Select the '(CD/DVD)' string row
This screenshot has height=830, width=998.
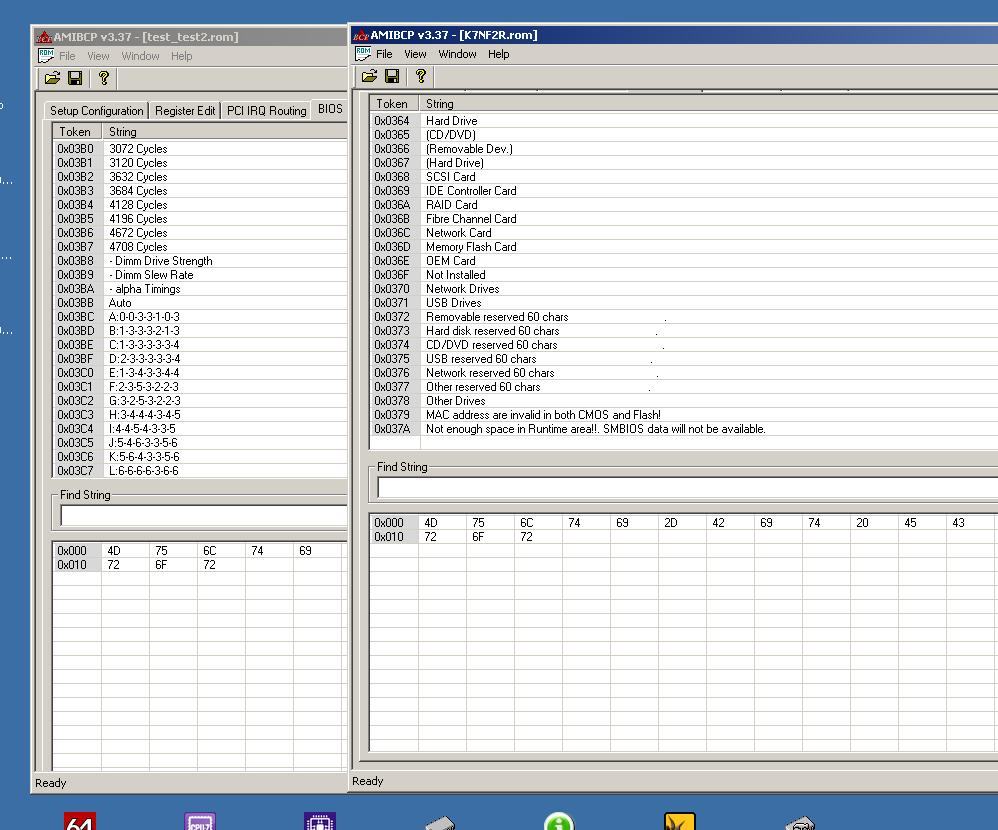coord(684,135)
